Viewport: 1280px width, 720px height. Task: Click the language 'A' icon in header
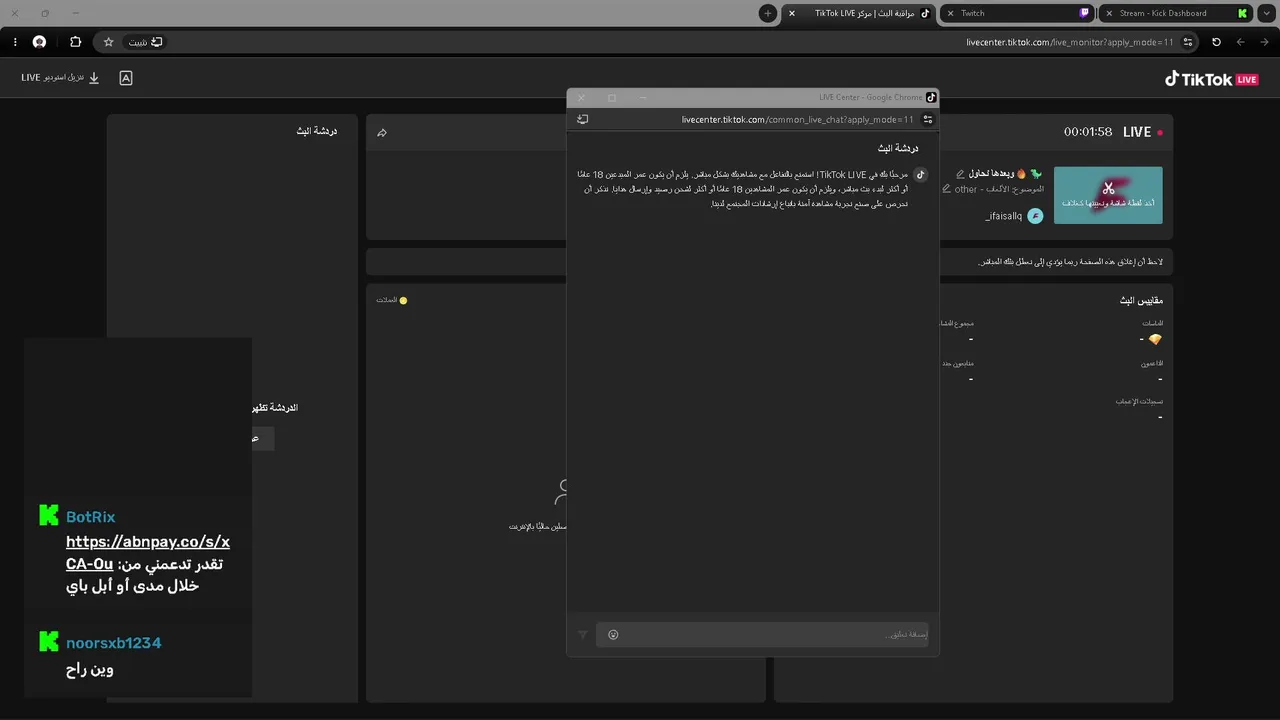point(126,78)
